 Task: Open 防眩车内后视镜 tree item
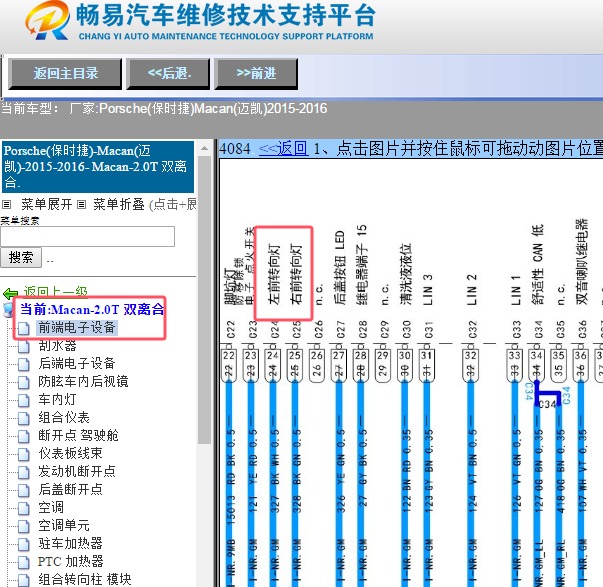pyautogui.click(x=83, y=381)
